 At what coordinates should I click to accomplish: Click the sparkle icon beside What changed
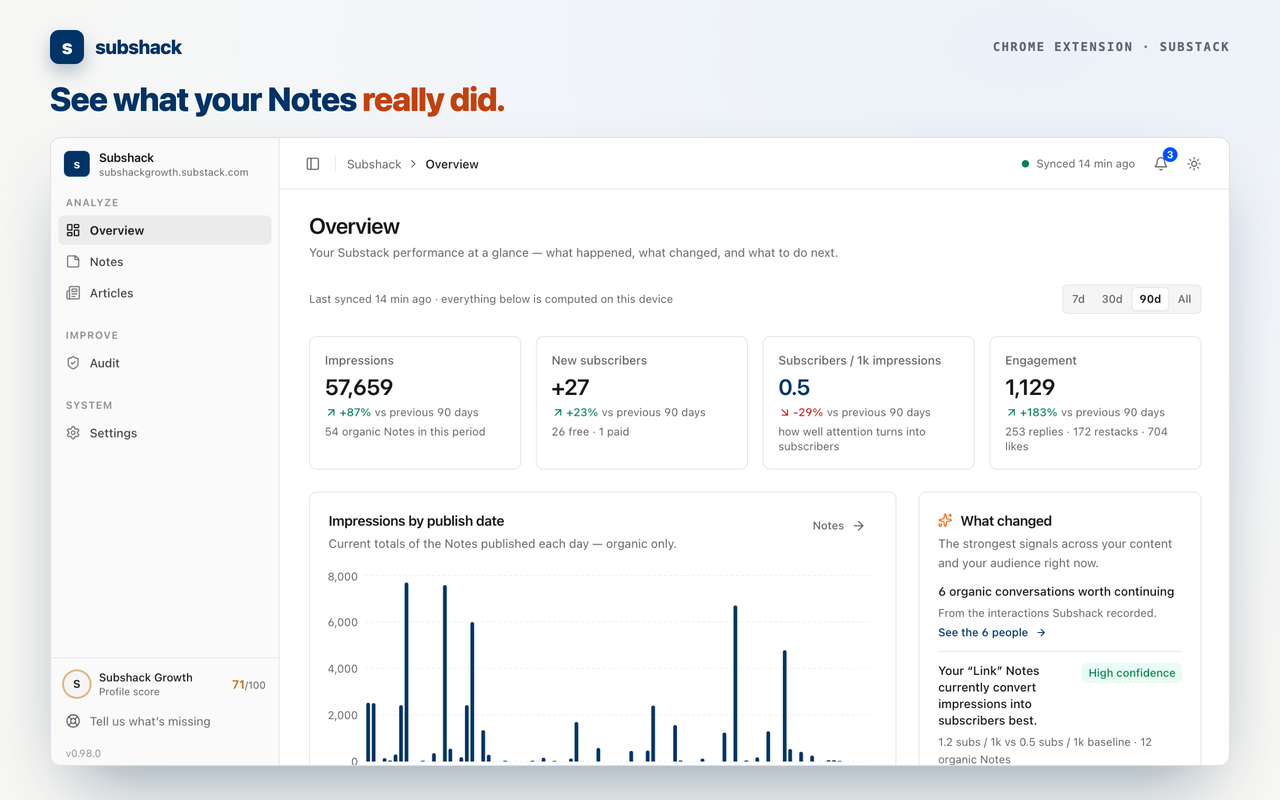[x=945, y=521]
